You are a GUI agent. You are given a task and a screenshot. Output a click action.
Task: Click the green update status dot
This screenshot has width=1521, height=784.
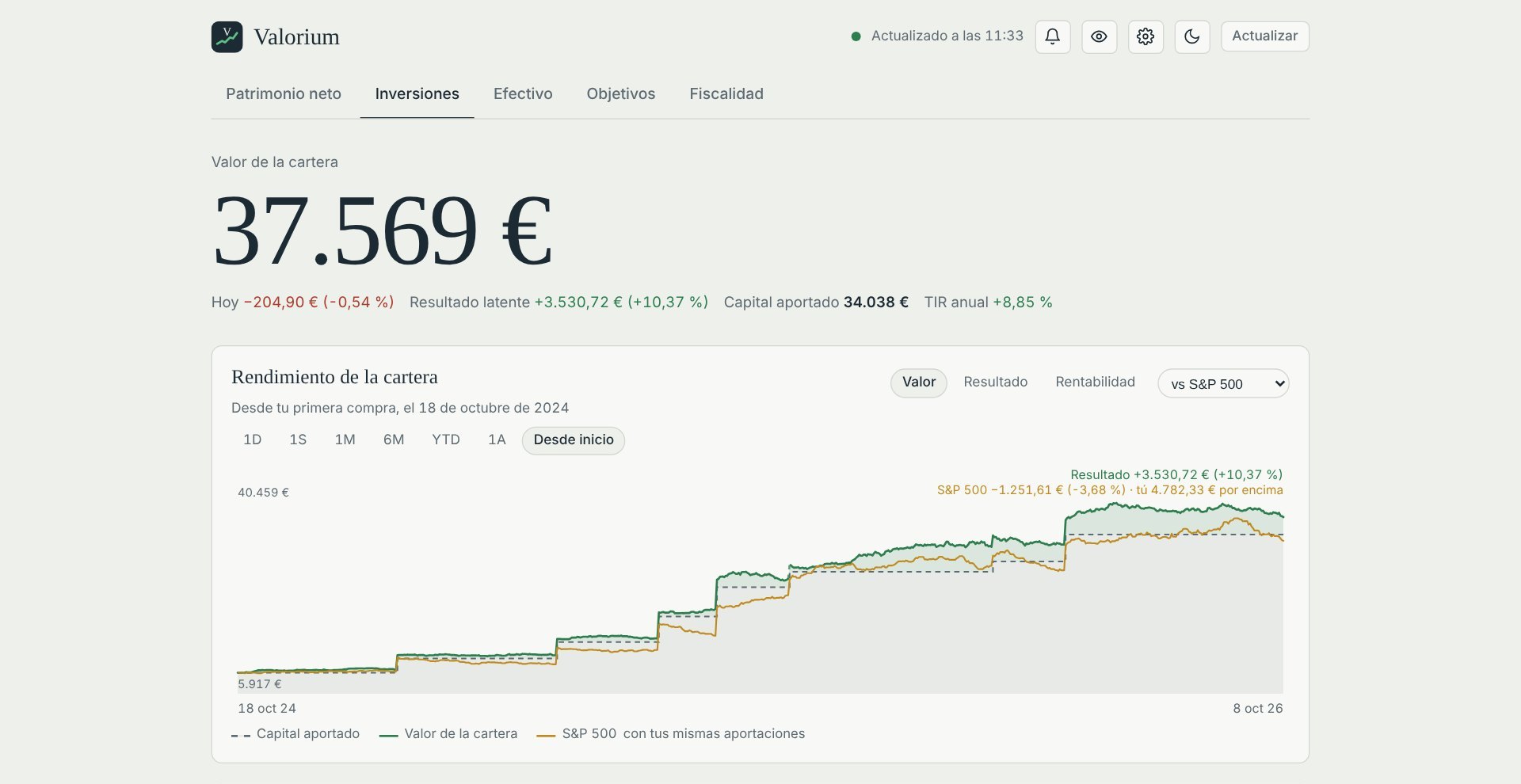point(856,36)
